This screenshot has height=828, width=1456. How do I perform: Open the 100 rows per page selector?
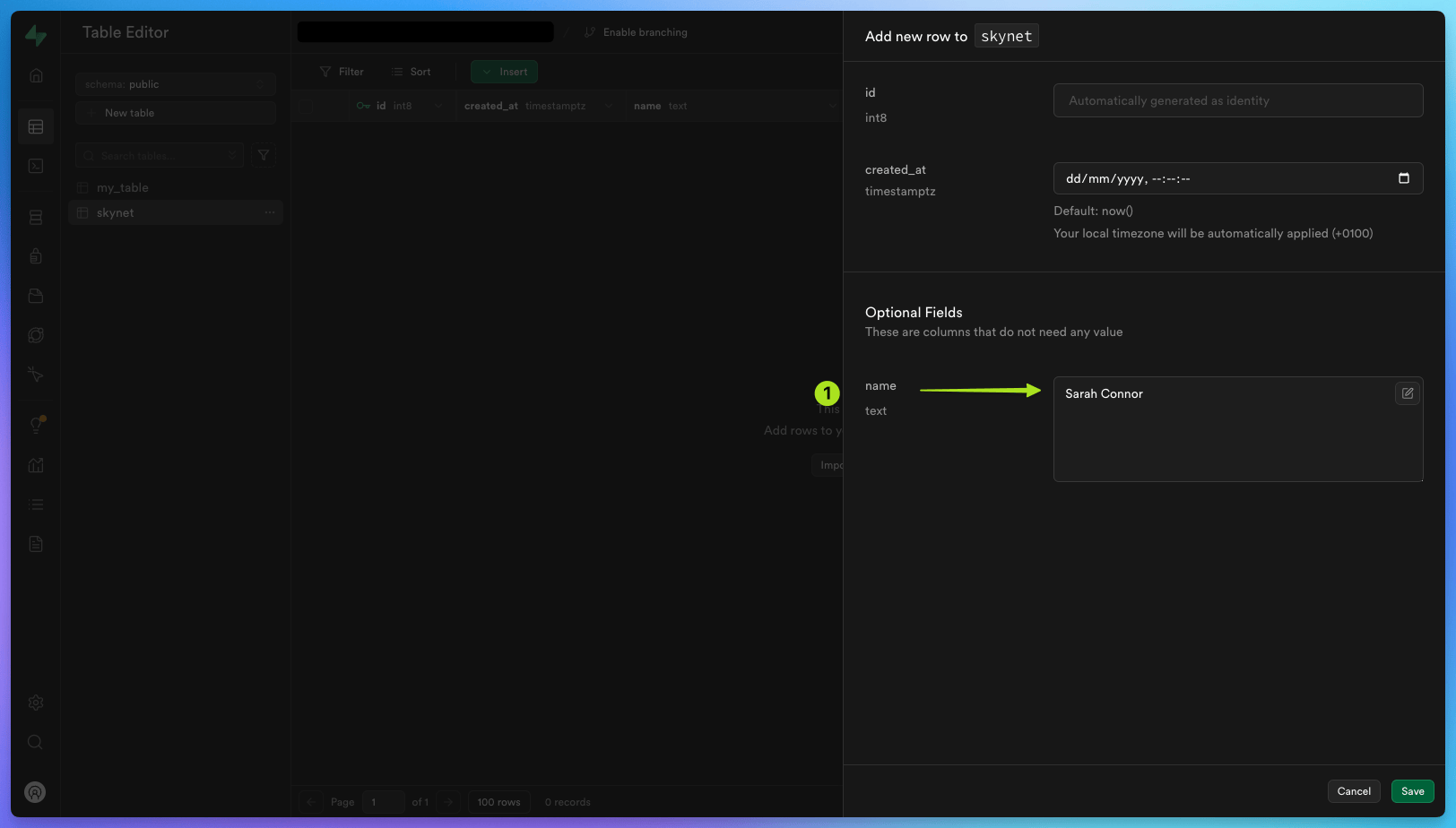pyautogui.click(x=498, y=802)
